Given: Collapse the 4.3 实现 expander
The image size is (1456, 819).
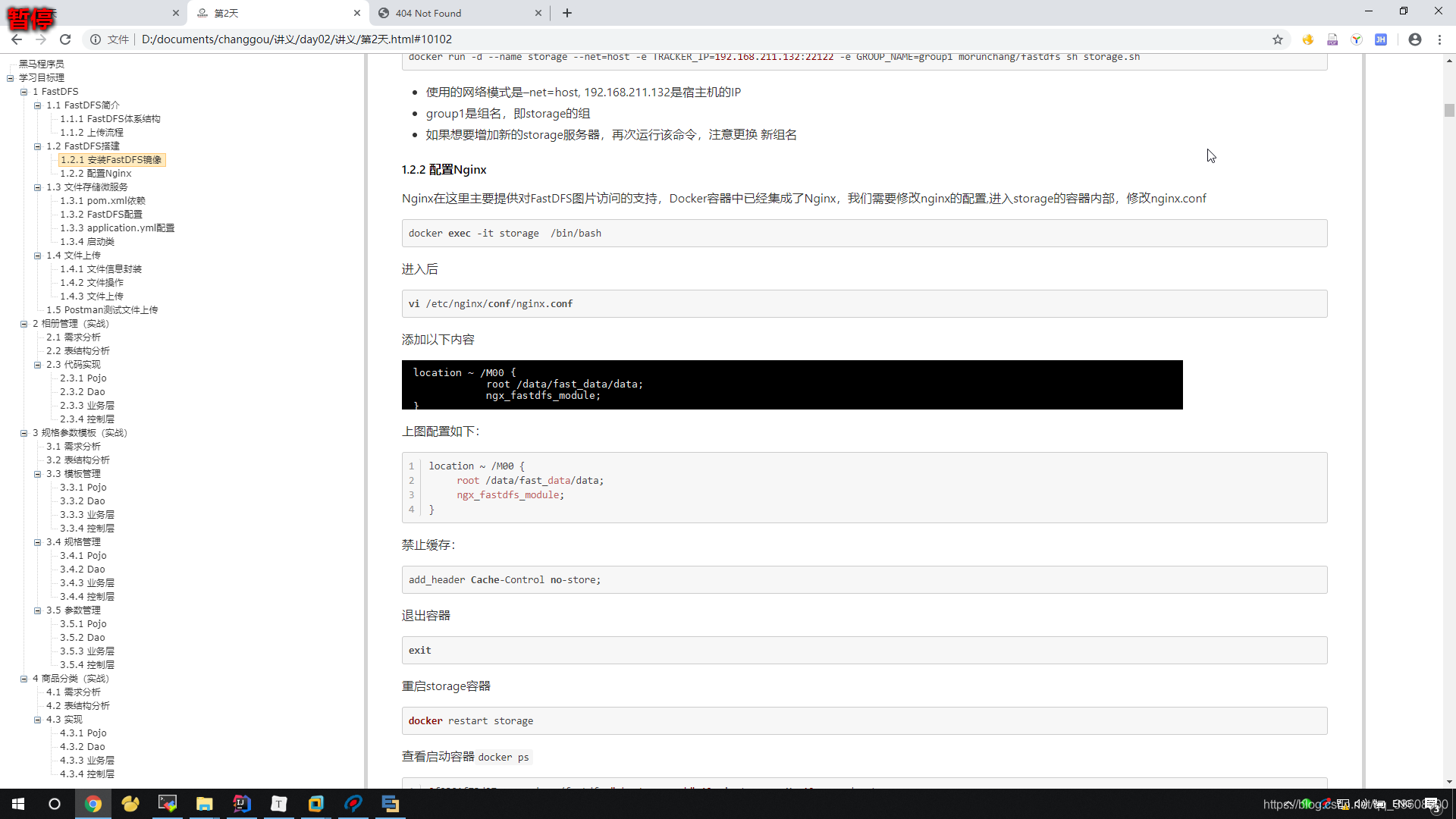Looking at the screenshot, I should coord(37,720).
